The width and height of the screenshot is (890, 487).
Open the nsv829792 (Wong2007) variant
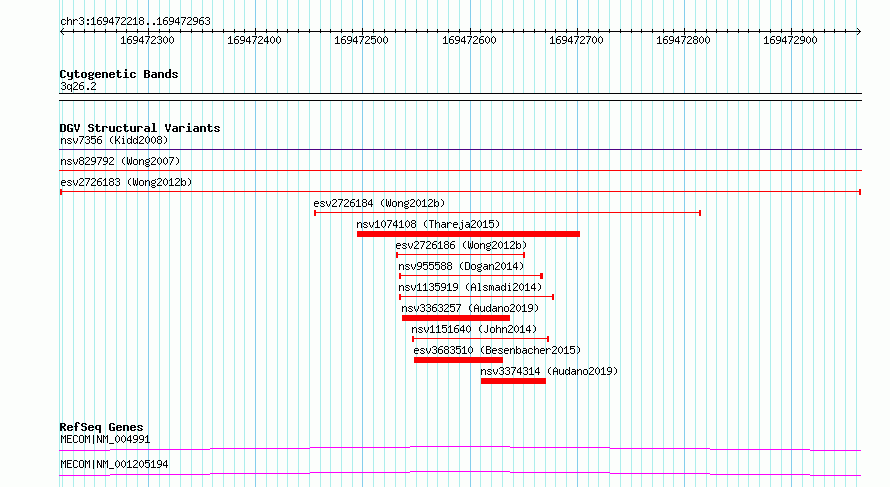pos(120,161)
